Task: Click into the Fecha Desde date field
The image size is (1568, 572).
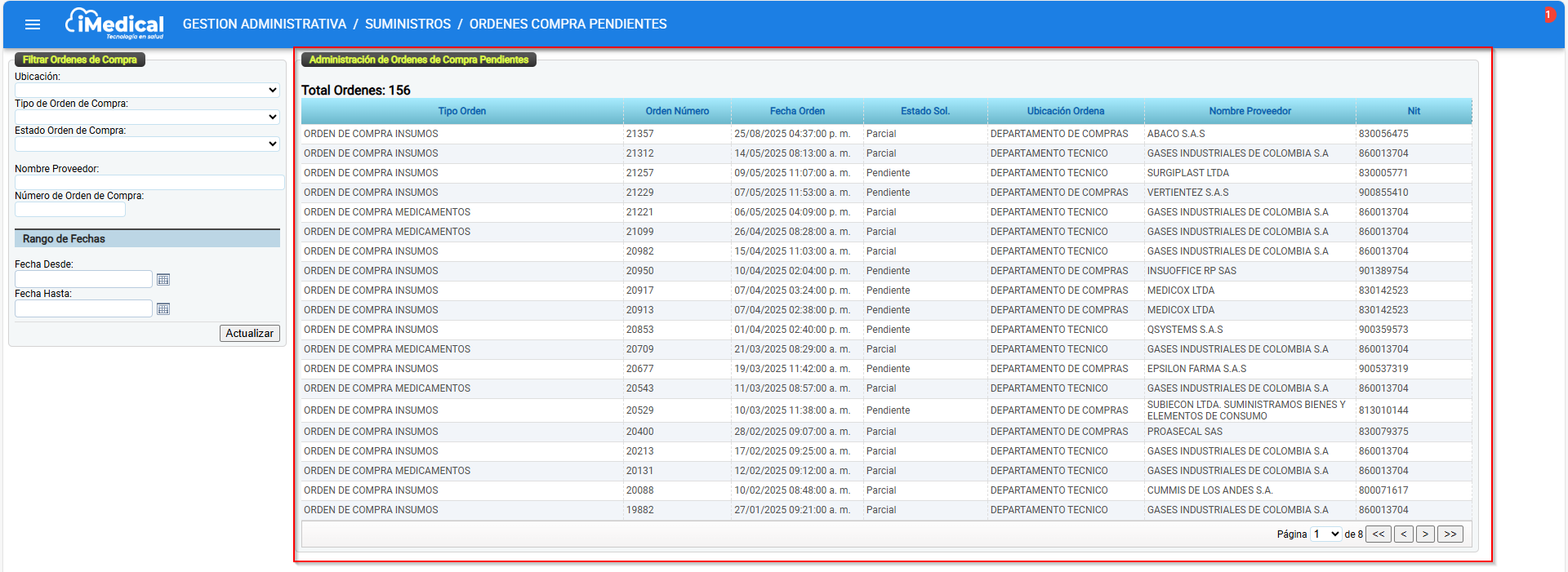Action: [83, 280]
